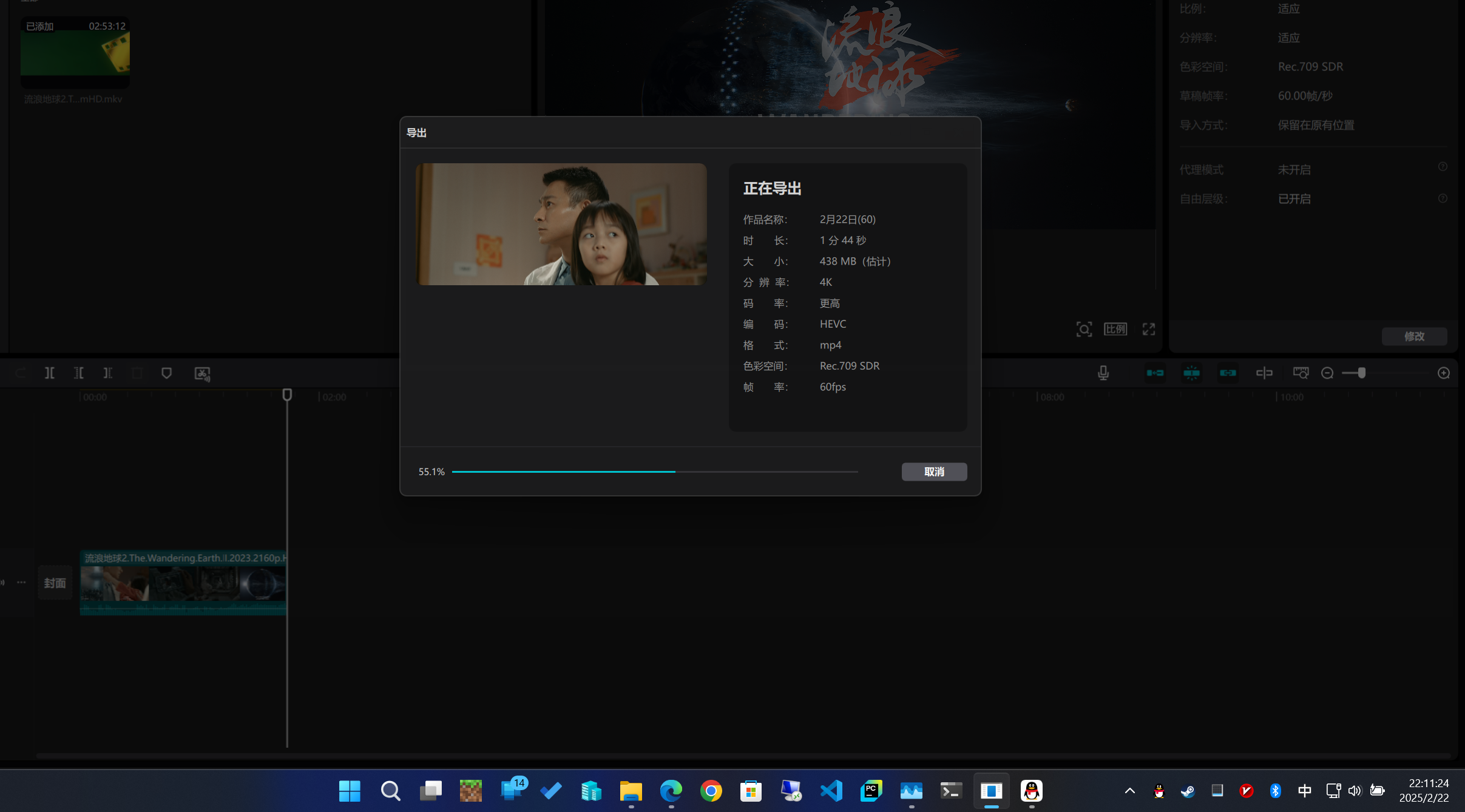Show hidden system tray icons chevron
Image resolution: width=1465 pixels, height=812 pixels.
[1129, 791]
